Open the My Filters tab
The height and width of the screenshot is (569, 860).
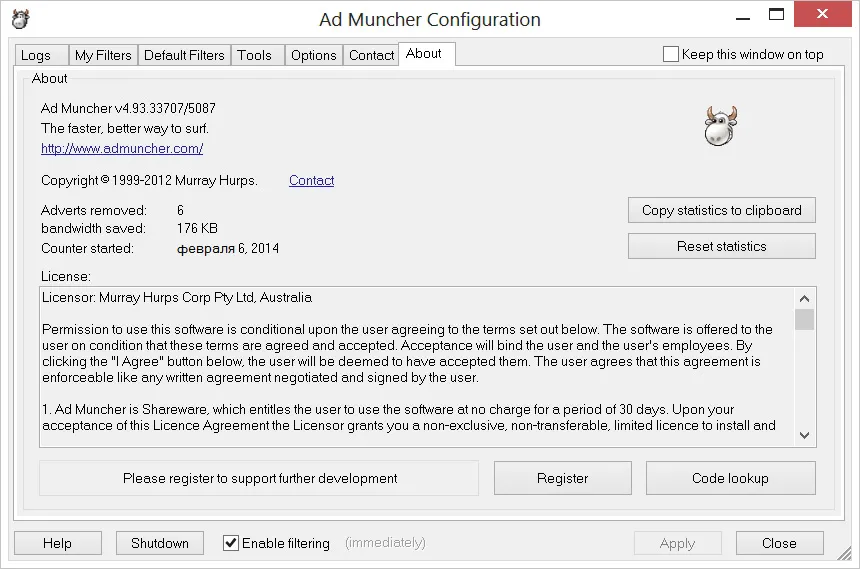103,55
